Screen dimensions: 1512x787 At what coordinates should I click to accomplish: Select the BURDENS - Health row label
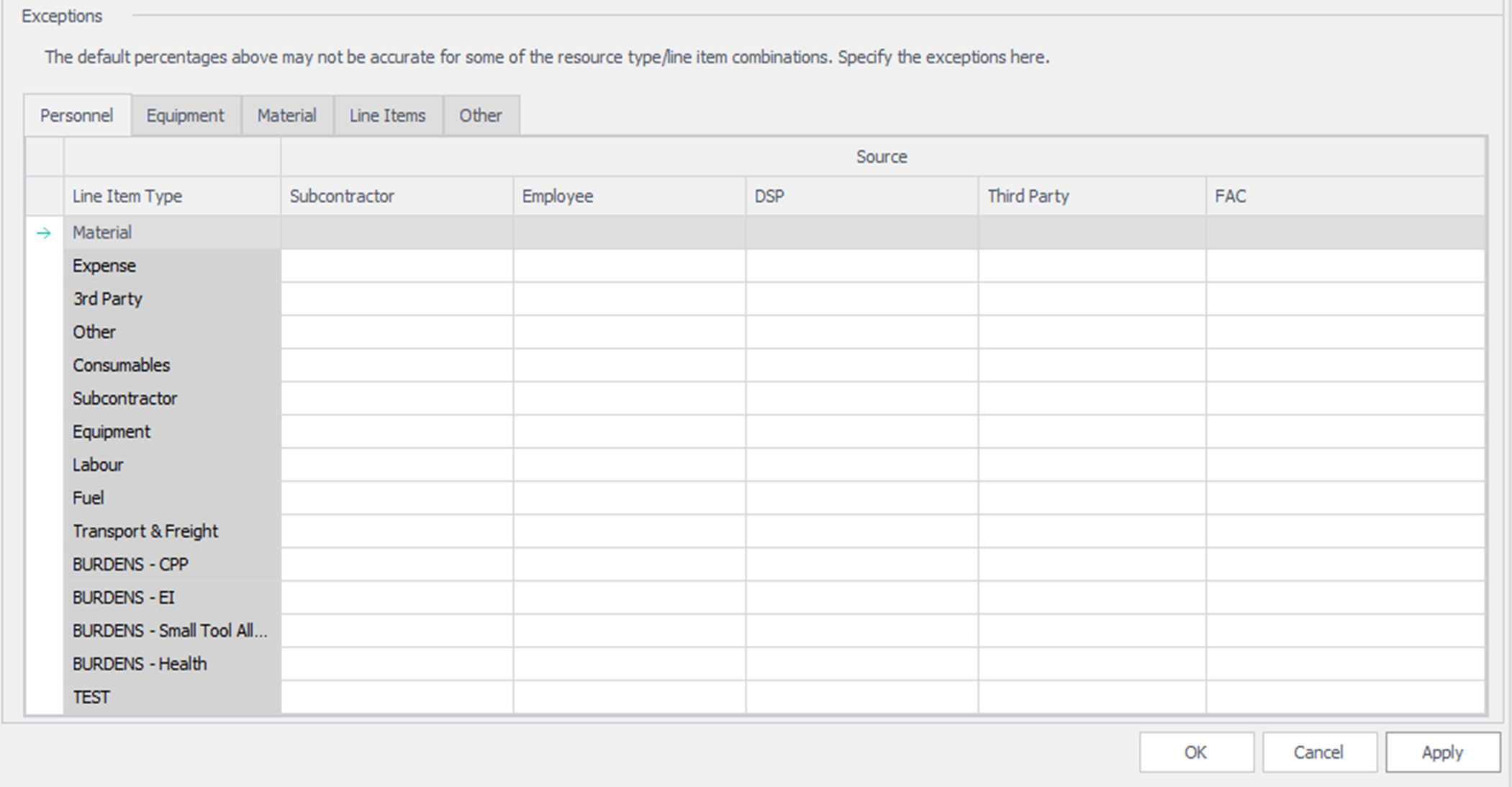pos(140,664)
